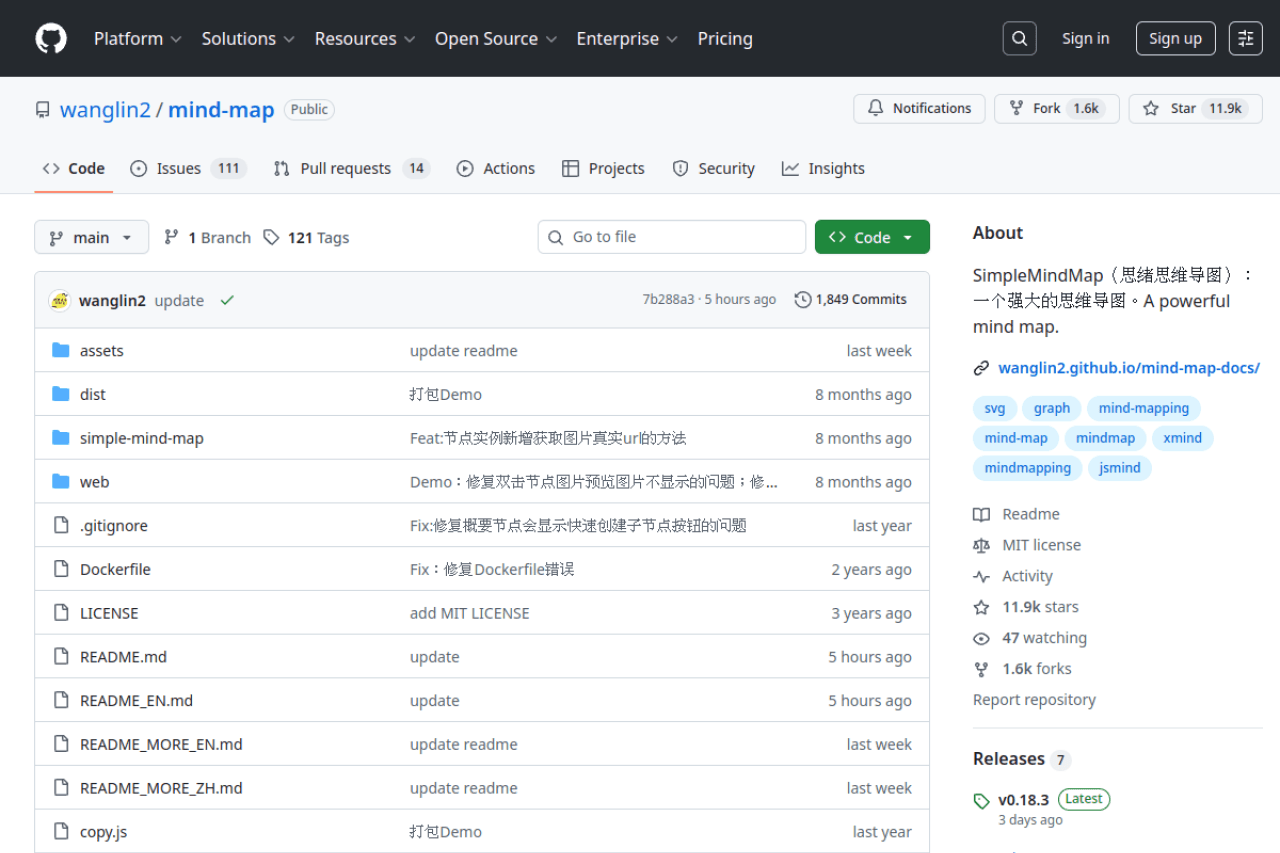The image size is (1280, 853).
Task: Click the notifications bell icon
Action: 875,108
